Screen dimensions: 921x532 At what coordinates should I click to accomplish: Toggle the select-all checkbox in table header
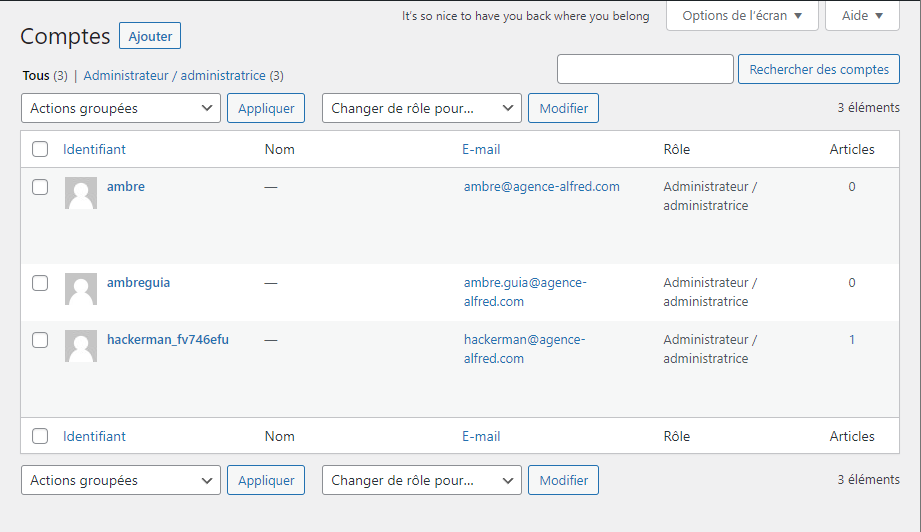[x=40, y=150]
